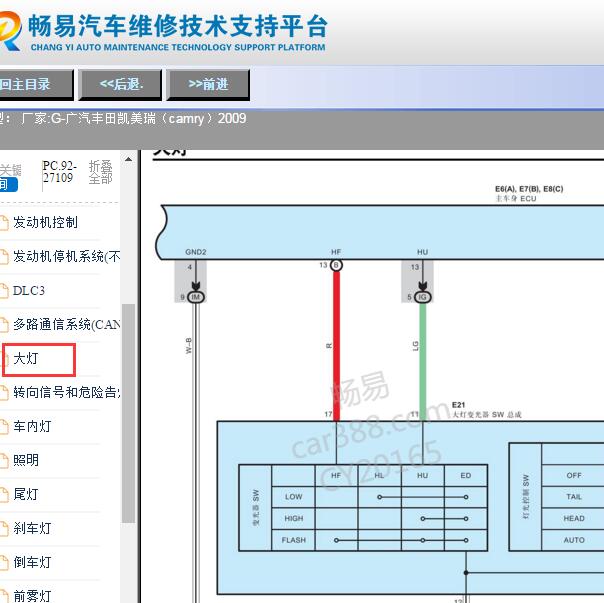Open the 照明 entry
604x603 pixels.
click(25, 460)
